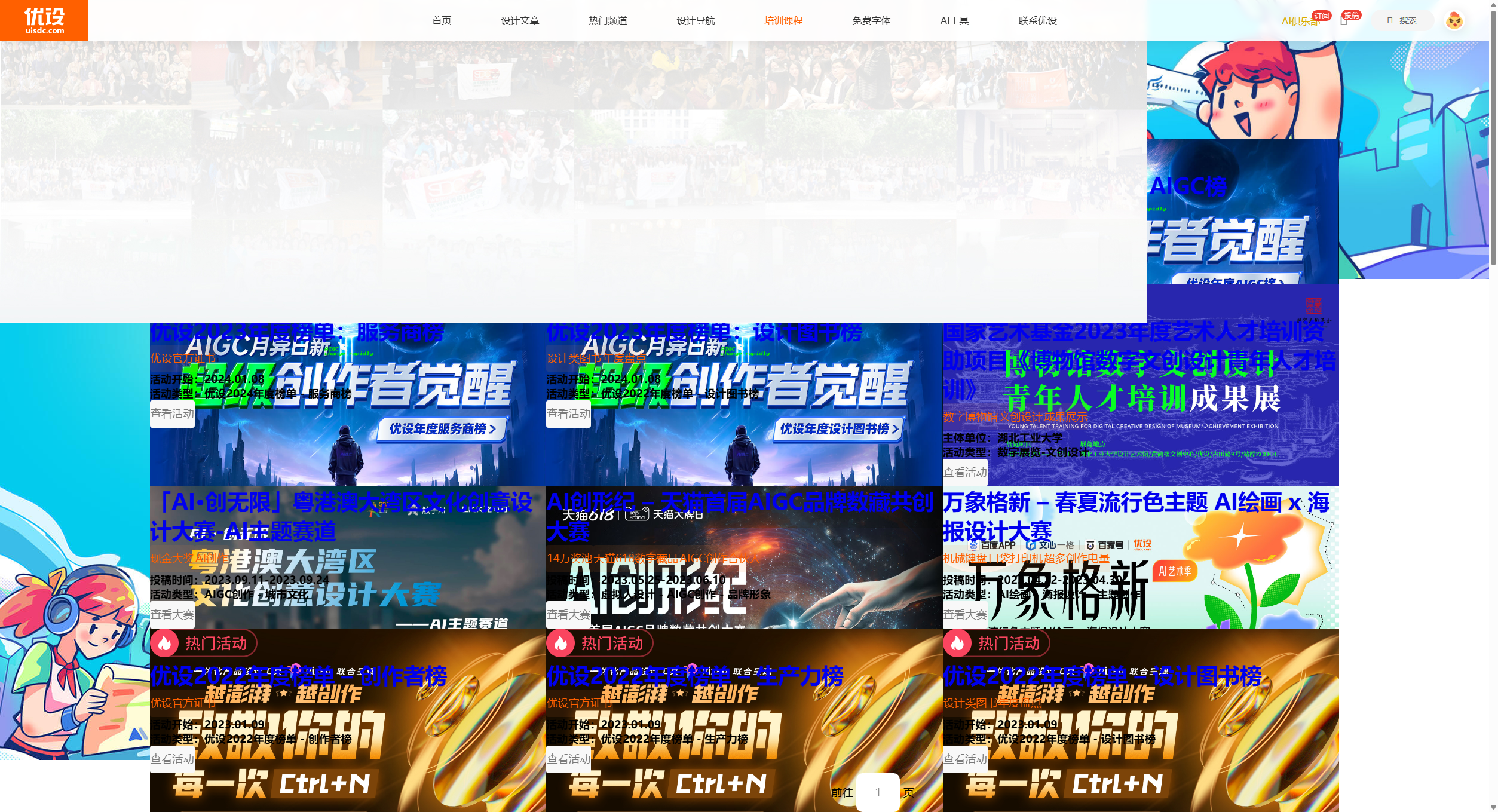
Task: Open the 免费字体 nav item
Action: click(x=871, y=20)
